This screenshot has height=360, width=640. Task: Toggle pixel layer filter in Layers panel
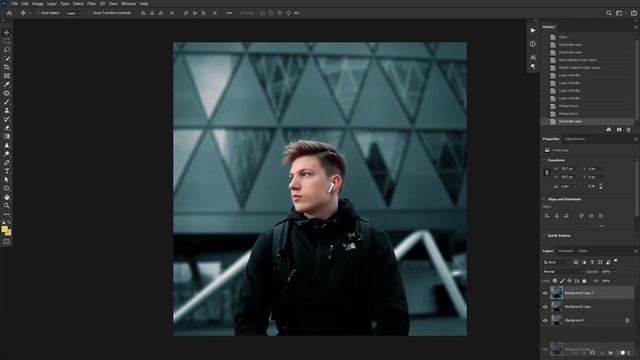(x=576, y=262)
